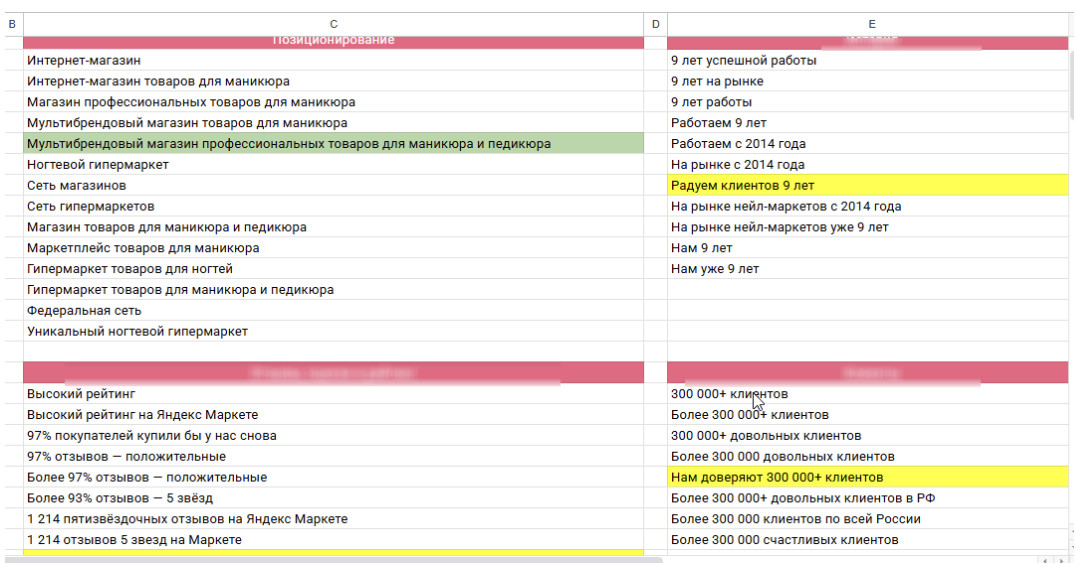Click cell 'Ногтевой гипермаркет'
This screenshot has width=1076, height=564.
tap(334, 165)
